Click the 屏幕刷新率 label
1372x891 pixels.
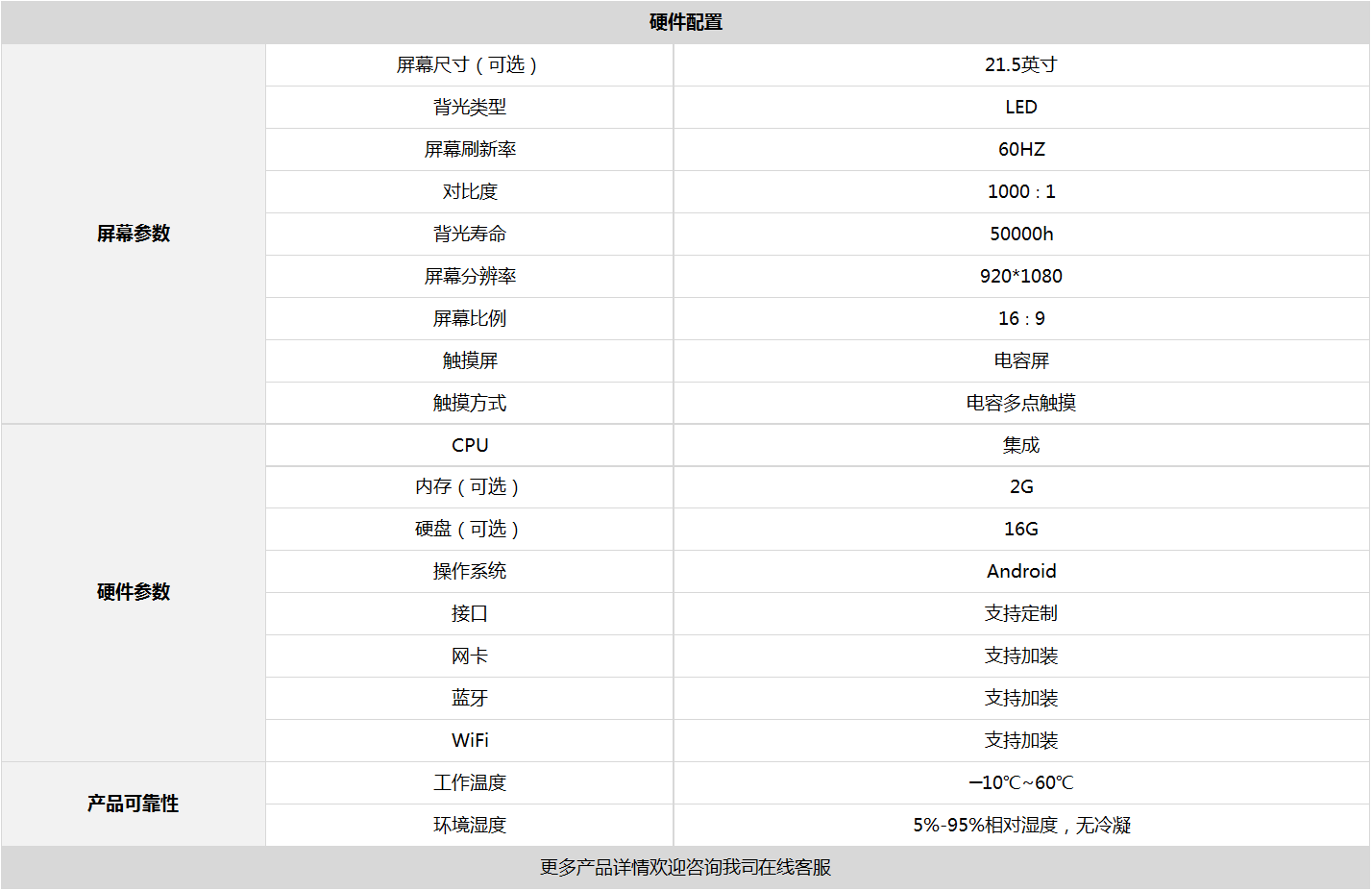click(470, 149)
